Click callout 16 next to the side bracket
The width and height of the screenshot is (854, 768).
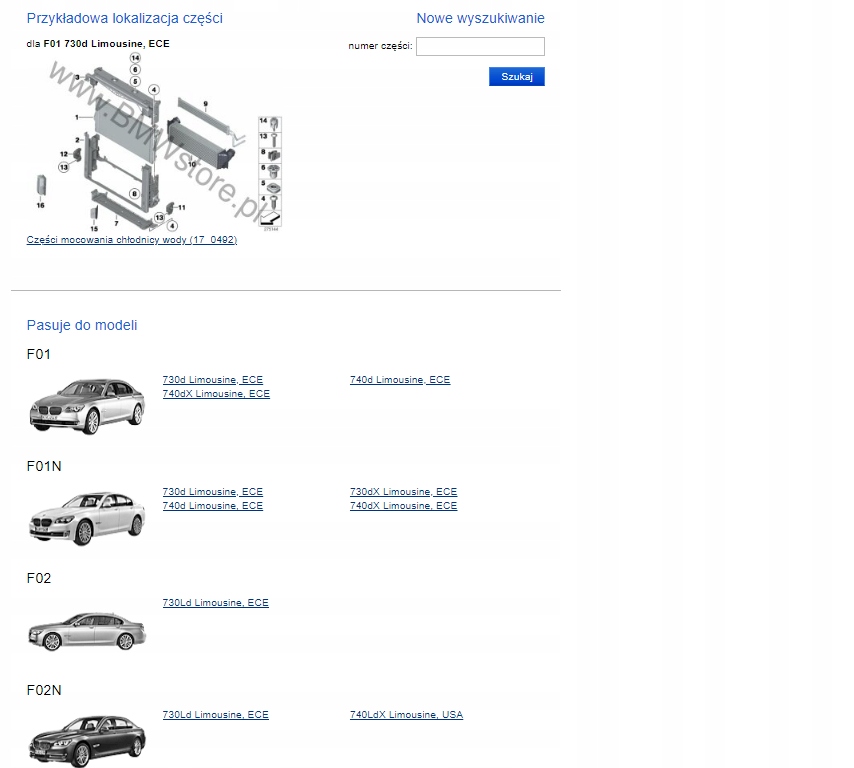coord(40,205)
